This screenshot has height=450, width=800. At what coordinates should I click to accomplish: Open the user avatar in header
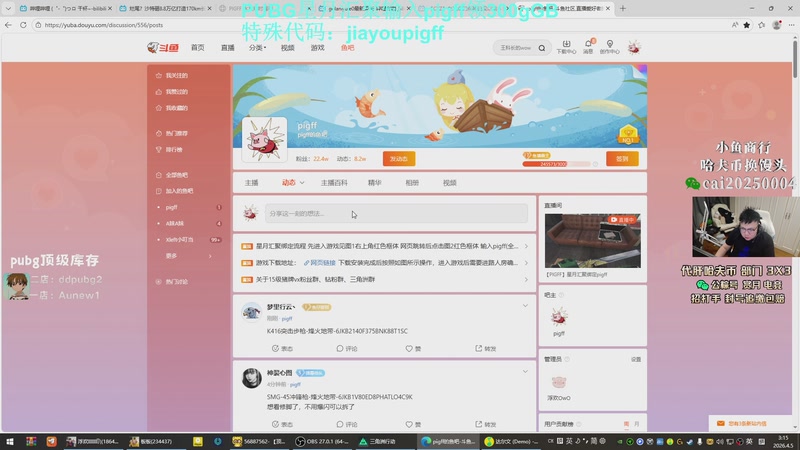click(634, 47)
